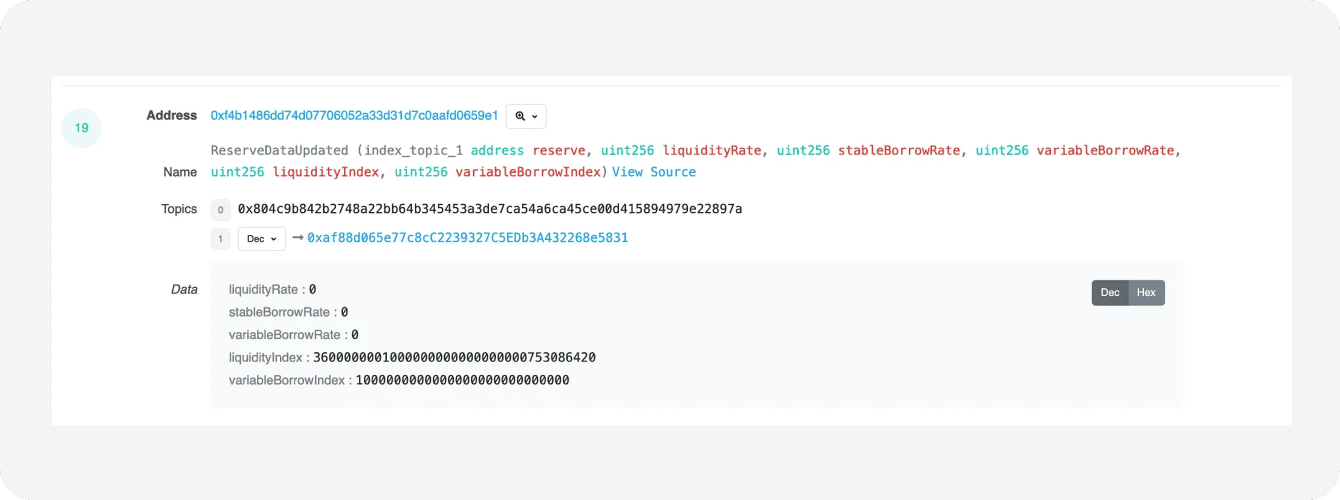Select the topic 0 hash text
Screen dimensions: 1340x500
click(490, 209)
